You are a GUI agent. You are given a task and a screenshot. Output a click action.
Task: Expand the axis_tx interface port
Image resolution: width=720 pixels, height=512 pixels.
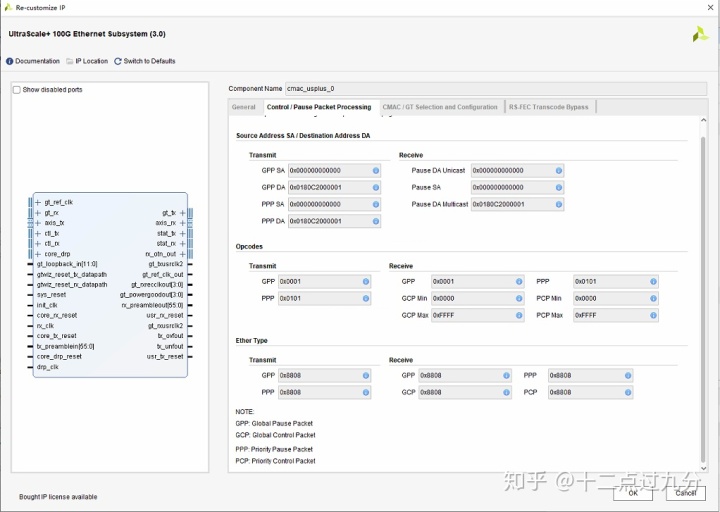(x=38, y=223)
